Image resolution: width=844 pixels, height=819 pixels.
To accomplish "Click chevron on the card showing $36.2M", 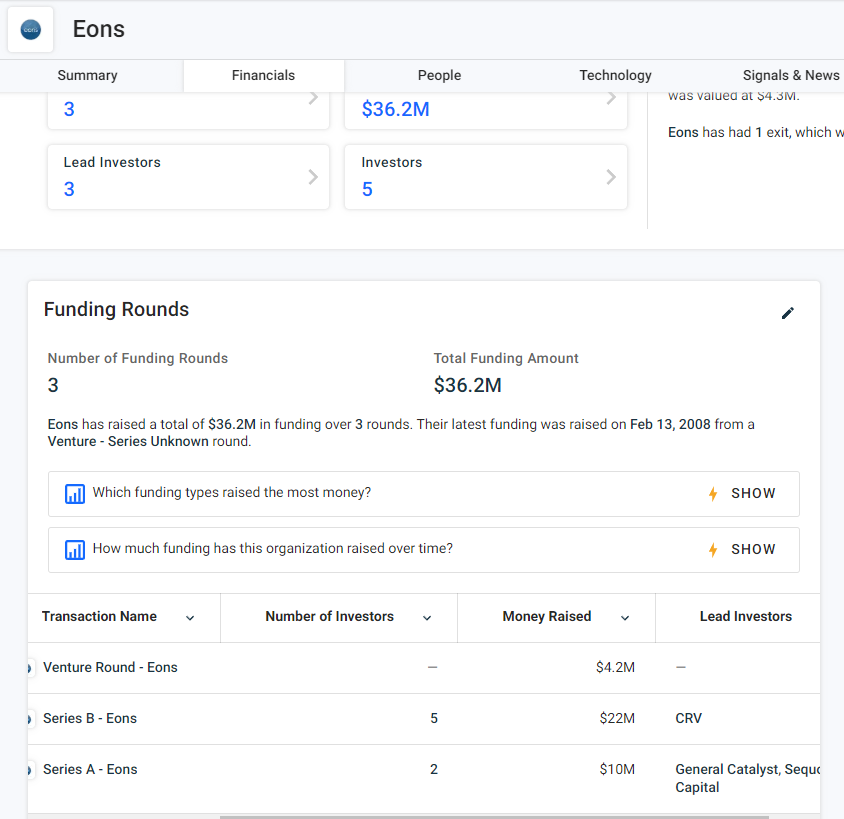I will [611, 98].
